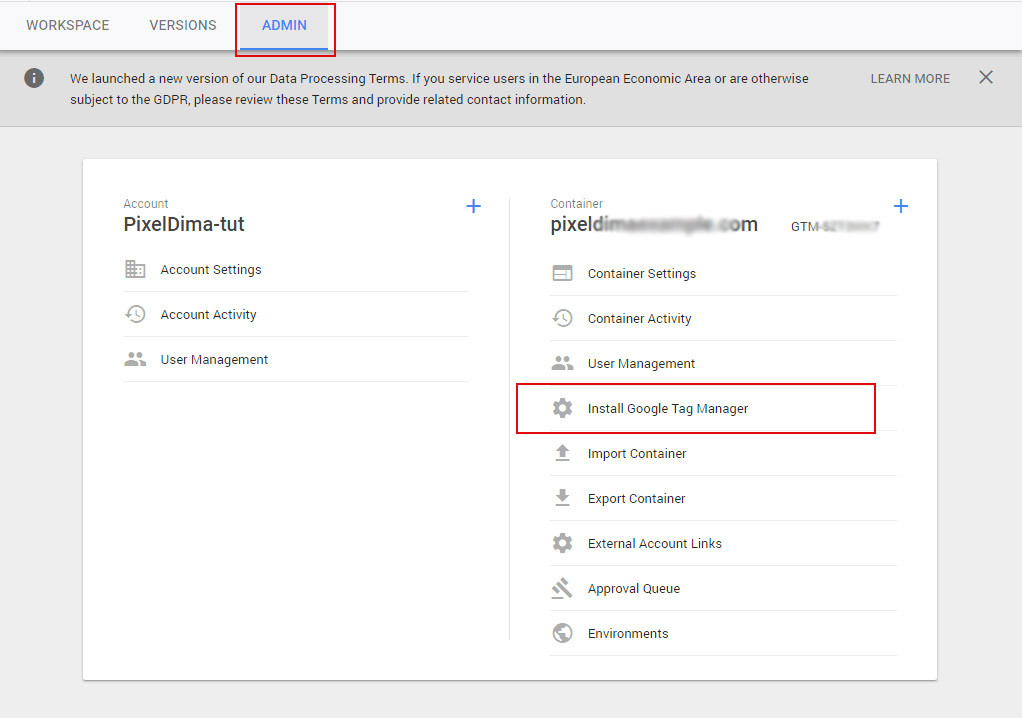Screen dimensions: 1022x718
Task: Click account User Management people icon
Action: (135, 359)
